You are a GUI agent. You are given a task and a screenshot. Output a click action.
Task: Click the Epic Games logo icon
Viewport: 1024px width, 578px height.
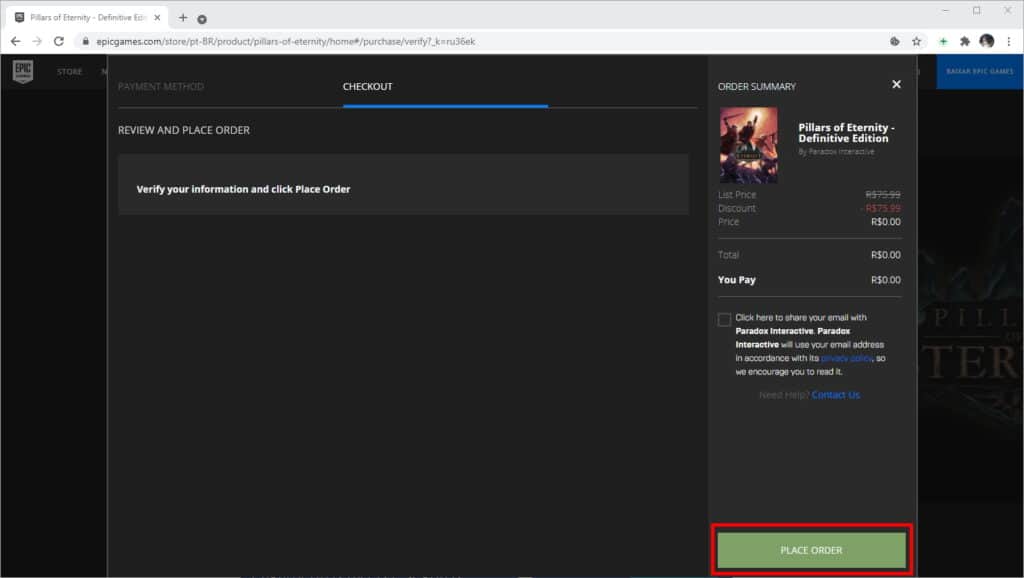[23, 71]
